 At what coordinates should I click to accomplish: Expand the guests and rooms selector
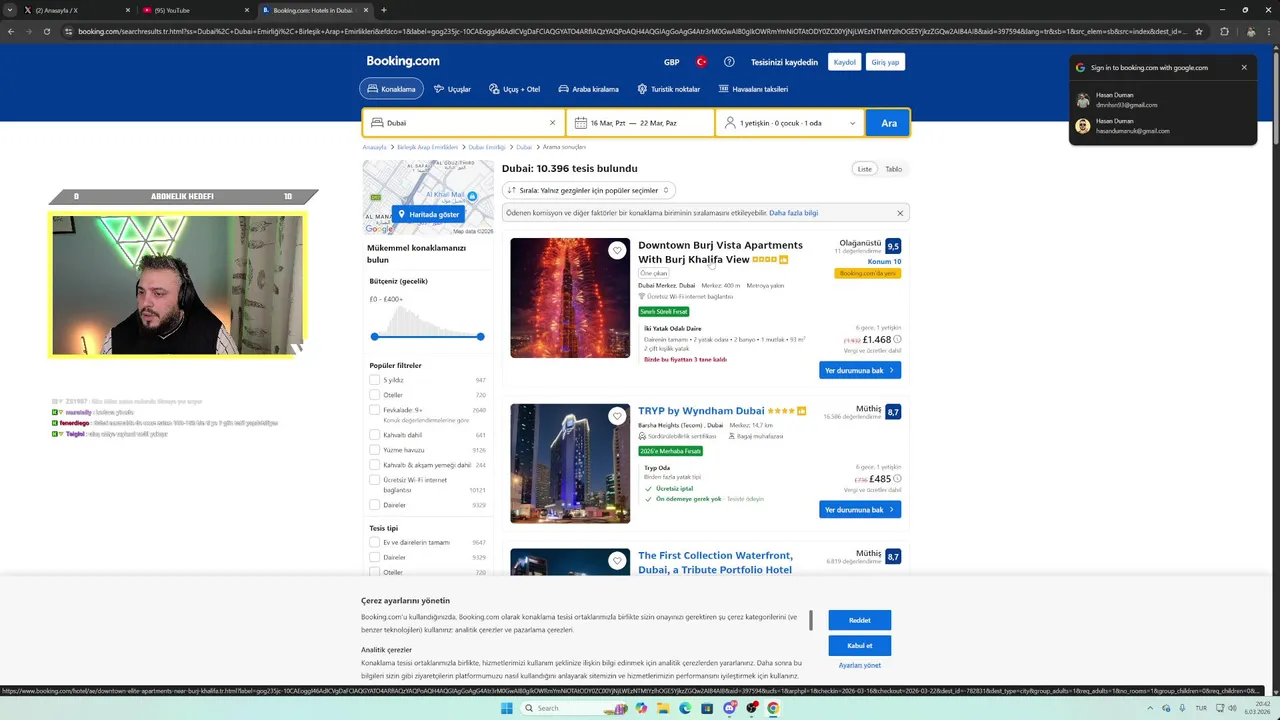coord(790,123)
